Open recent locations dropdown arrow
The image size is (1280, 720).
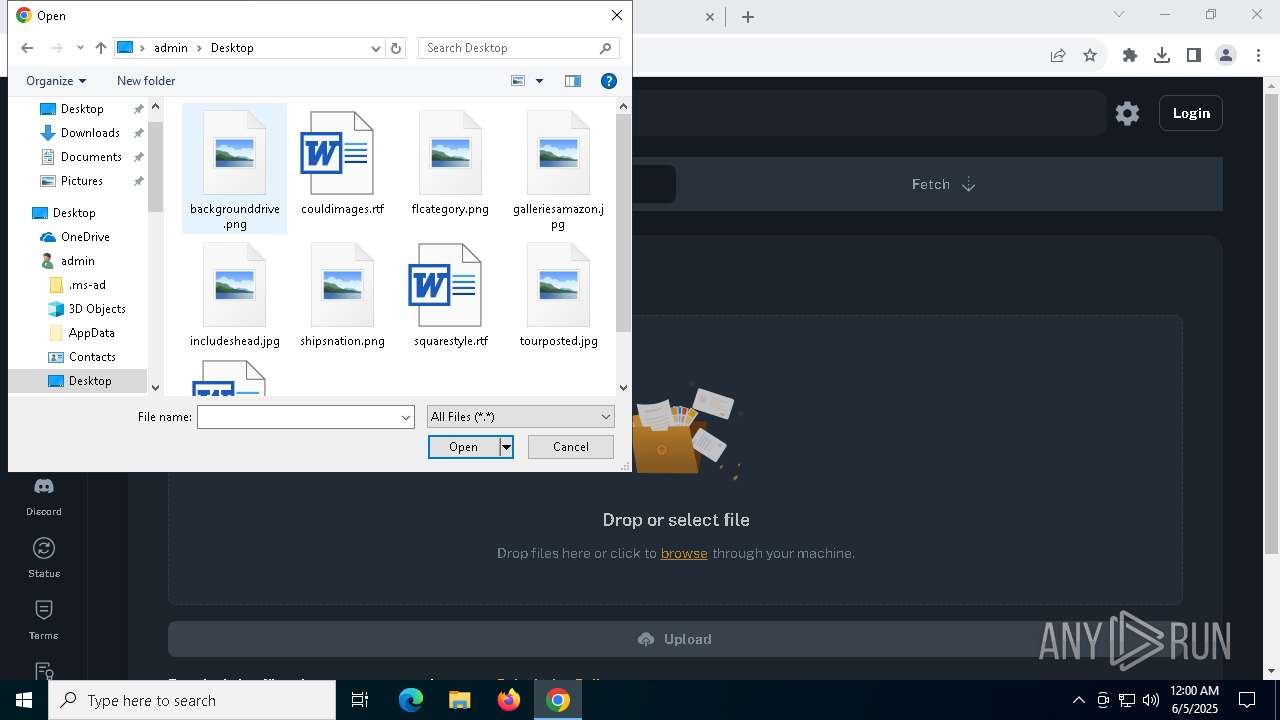(x=80, y=48)
